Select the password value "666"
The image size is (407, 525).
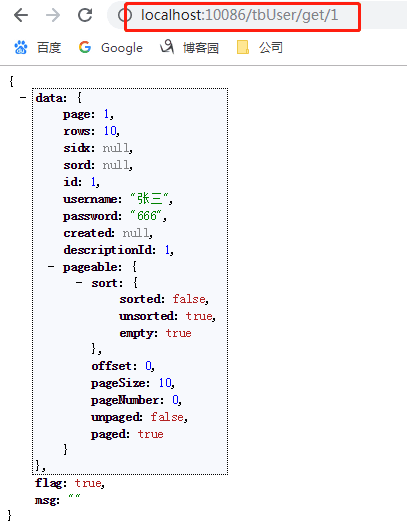[x=146, y=216]
